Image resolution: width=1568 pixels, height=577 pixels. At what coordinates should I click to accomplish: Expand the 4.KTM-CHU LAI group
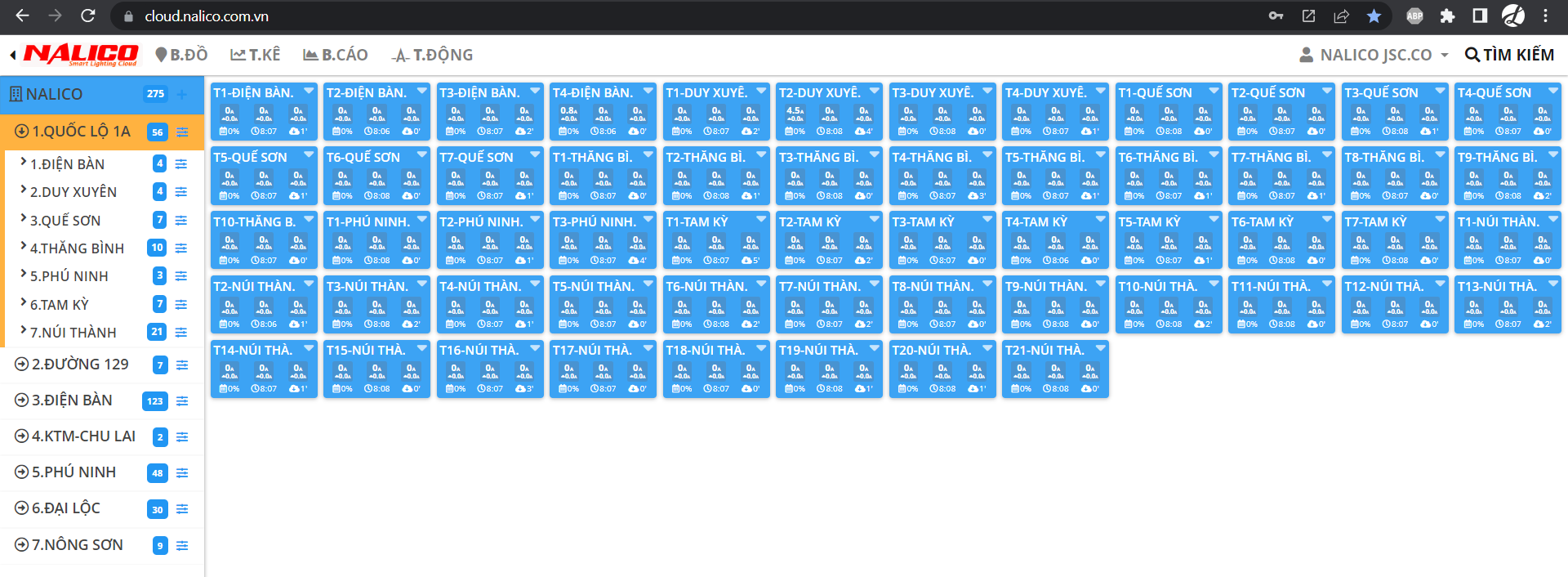click(x=22, y=436)
